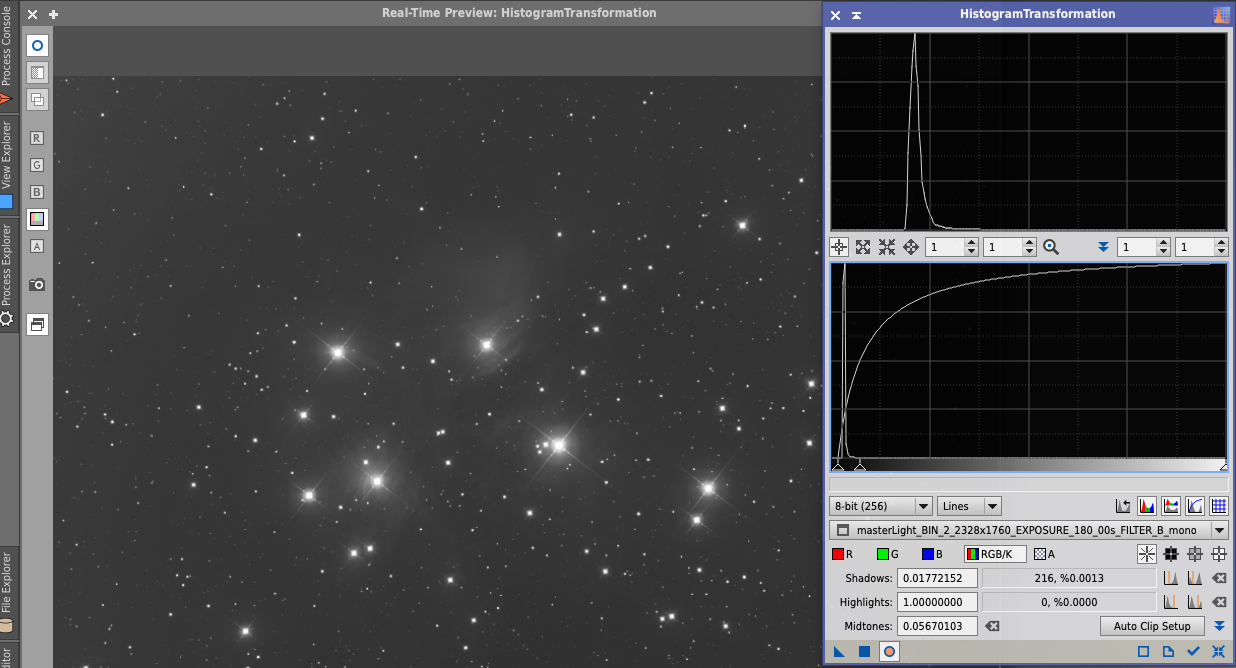
Task: Toggle the show raw RGB histograms icon
Action: pyautogui.click(x=1147, y=506)
